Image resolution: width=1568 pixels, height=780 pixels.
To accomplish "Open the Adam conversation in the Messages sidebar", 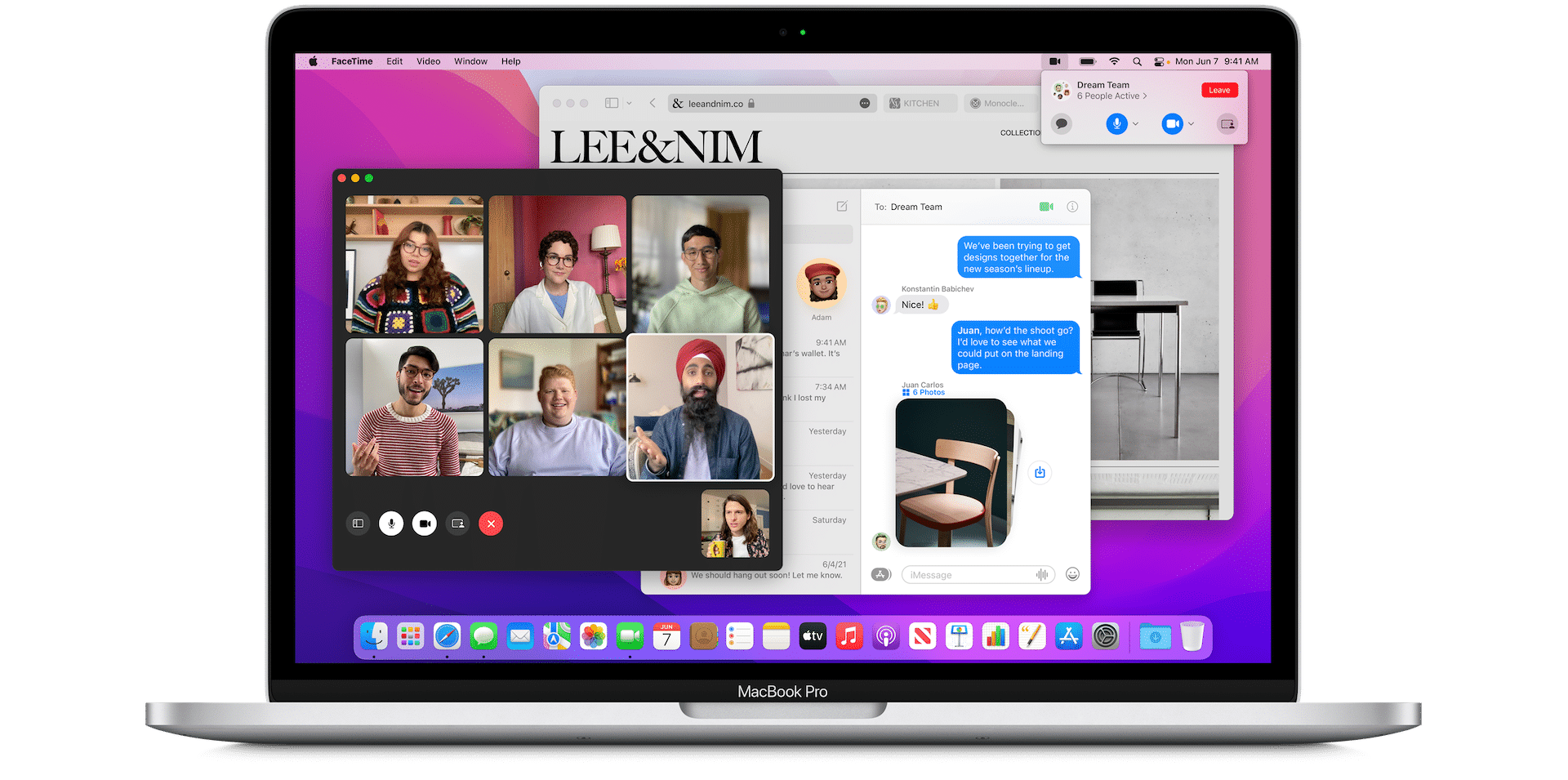I will [822, 290].
